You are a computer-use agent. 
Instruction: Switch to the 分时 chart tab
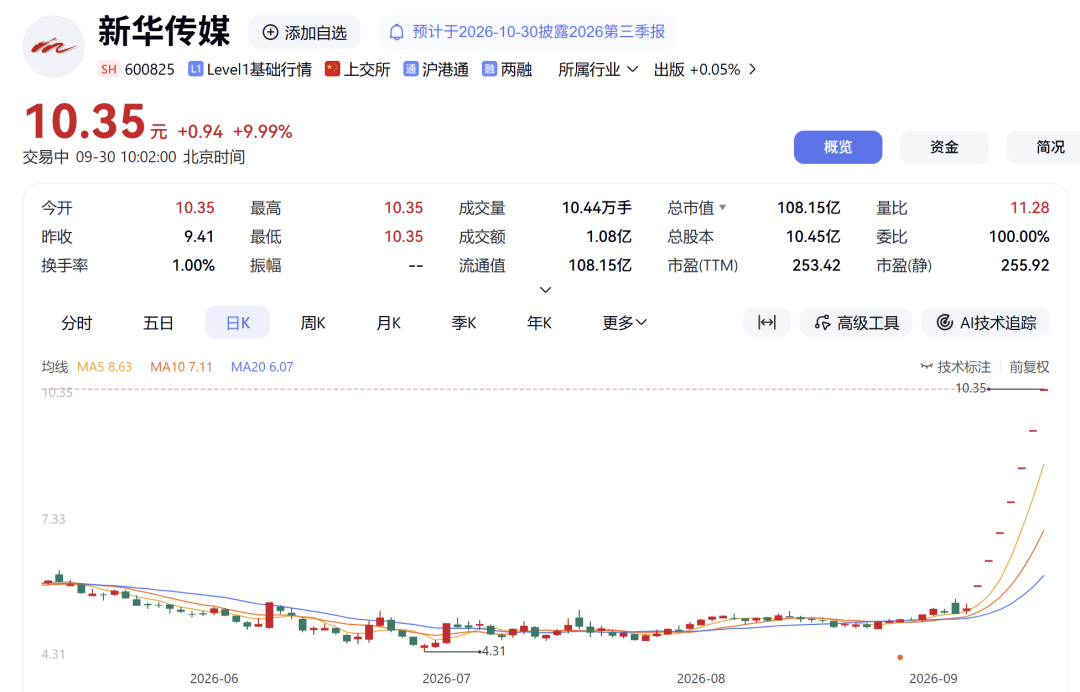pos(76,323)
